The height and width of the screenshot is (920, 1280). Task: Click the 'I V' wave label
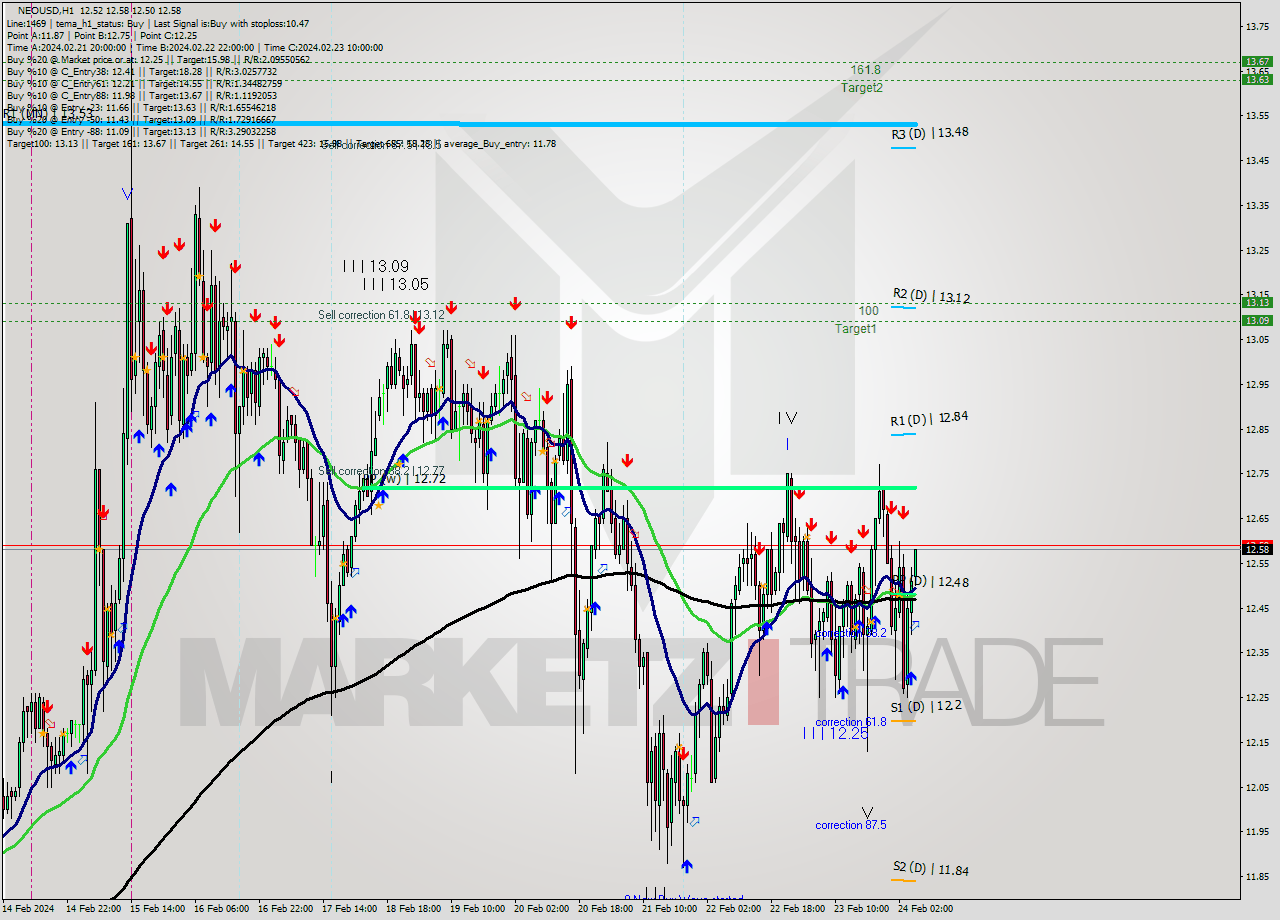(x=787, y=418)
